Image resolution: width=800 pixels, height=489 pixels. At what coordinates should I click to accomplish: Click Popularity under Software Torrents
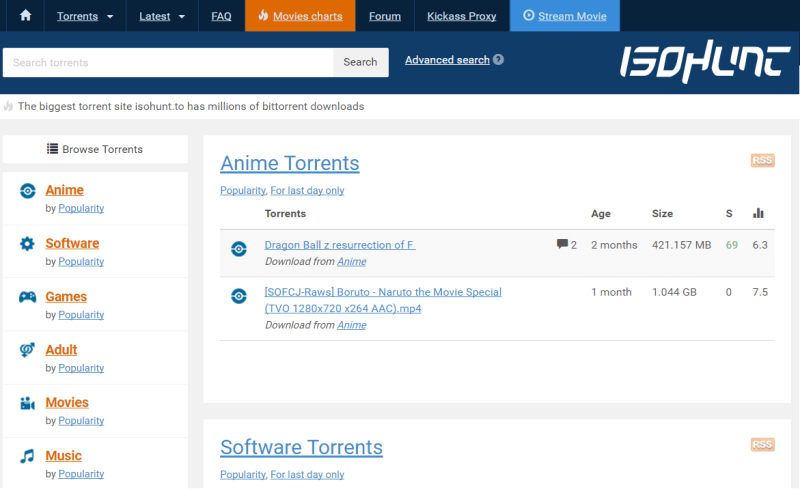click(243, 475)
